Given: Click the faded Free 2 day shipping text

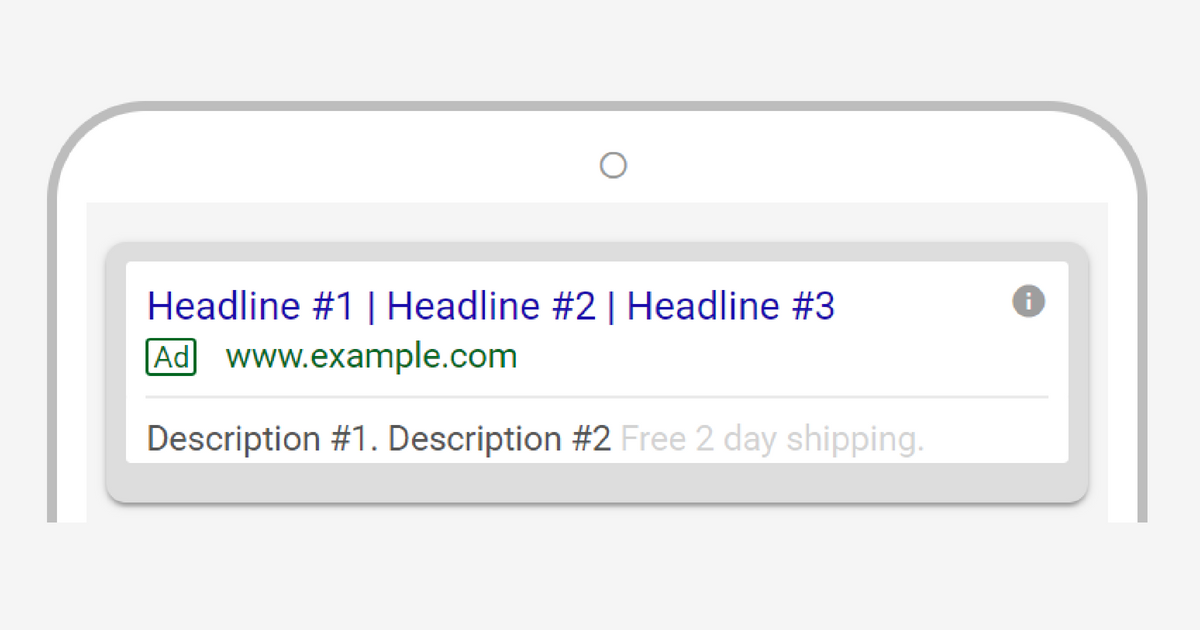Looking at the screenshot, I should [x=773, y=439].
